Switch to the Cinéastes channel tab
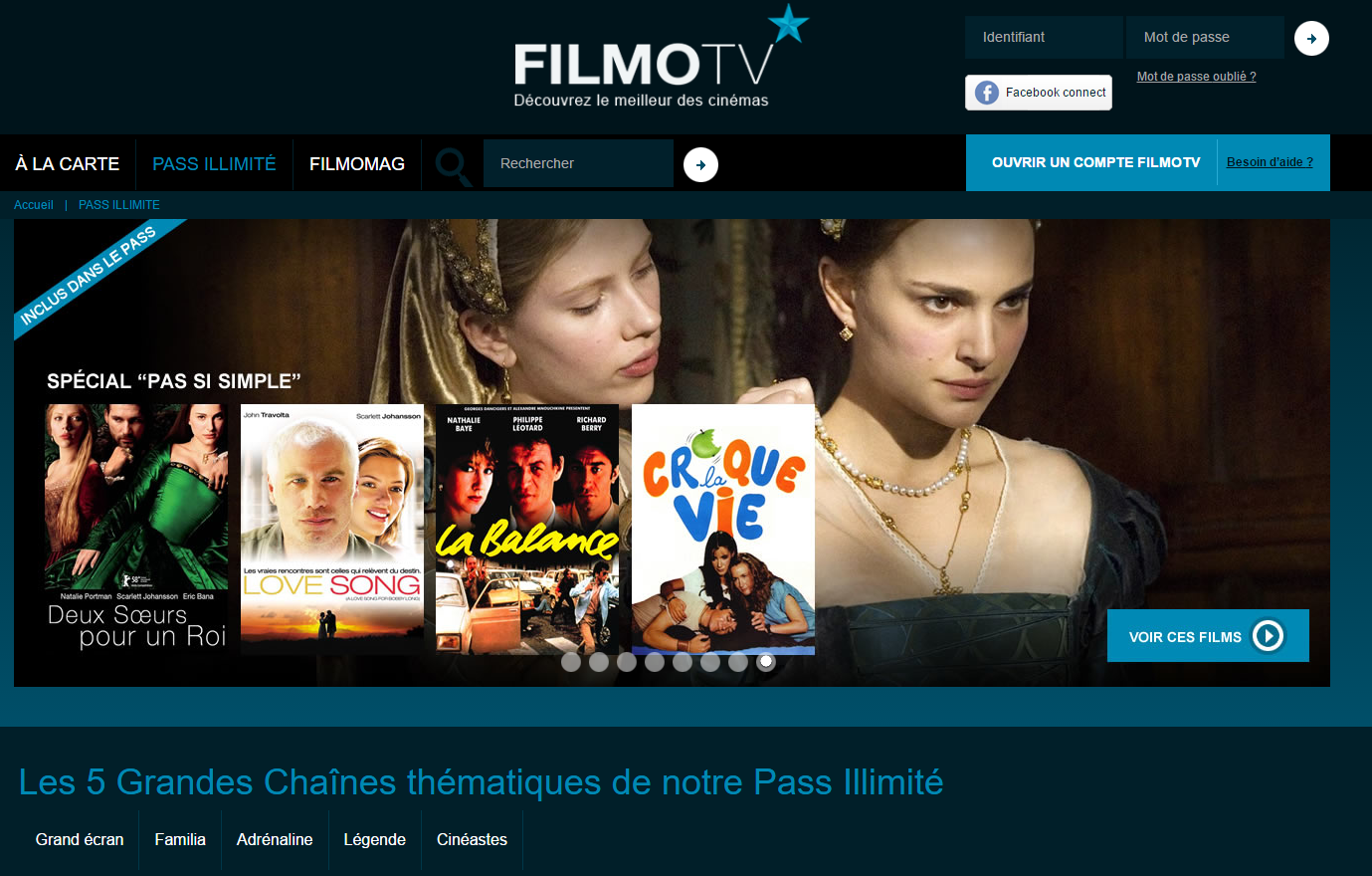Image resolution: width=1372 pixels, height=876 pixels. 472,840
